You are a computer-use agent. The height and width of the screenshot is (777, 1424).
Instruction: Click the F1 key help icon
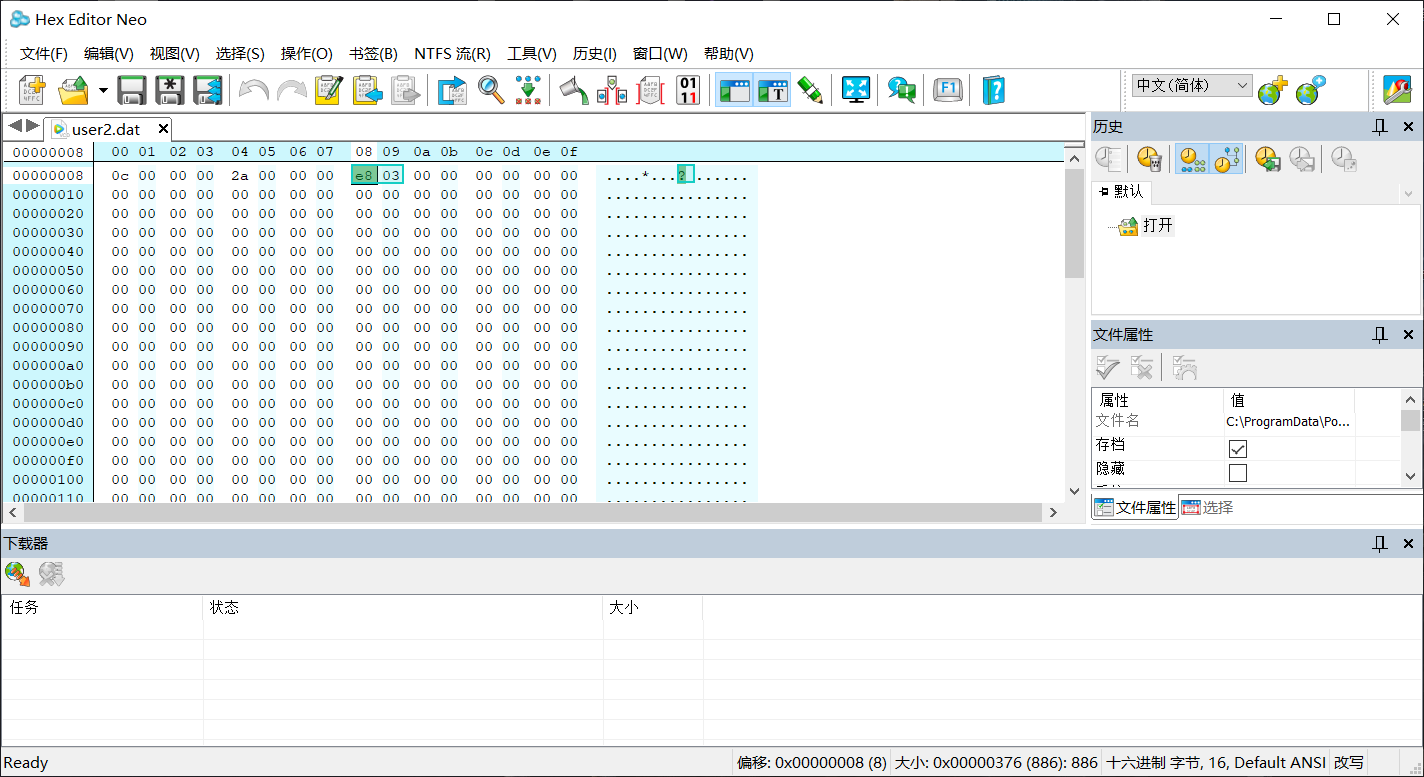tap(948, 90)
